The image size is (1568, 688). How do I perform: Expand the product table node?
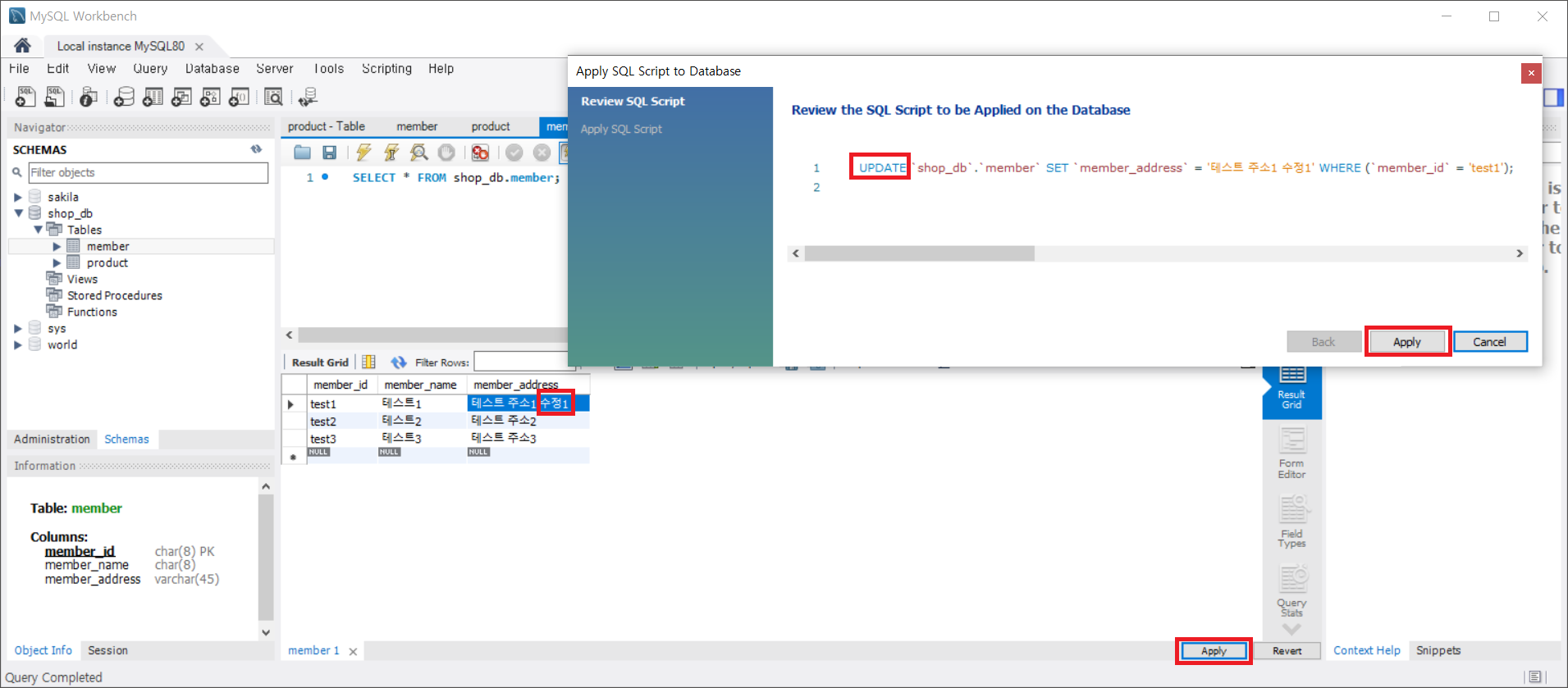point(57,262)
